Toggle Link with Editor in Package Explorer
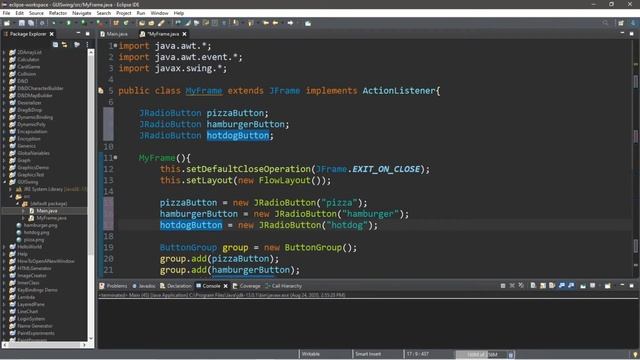640x360 pixels. 65,44
